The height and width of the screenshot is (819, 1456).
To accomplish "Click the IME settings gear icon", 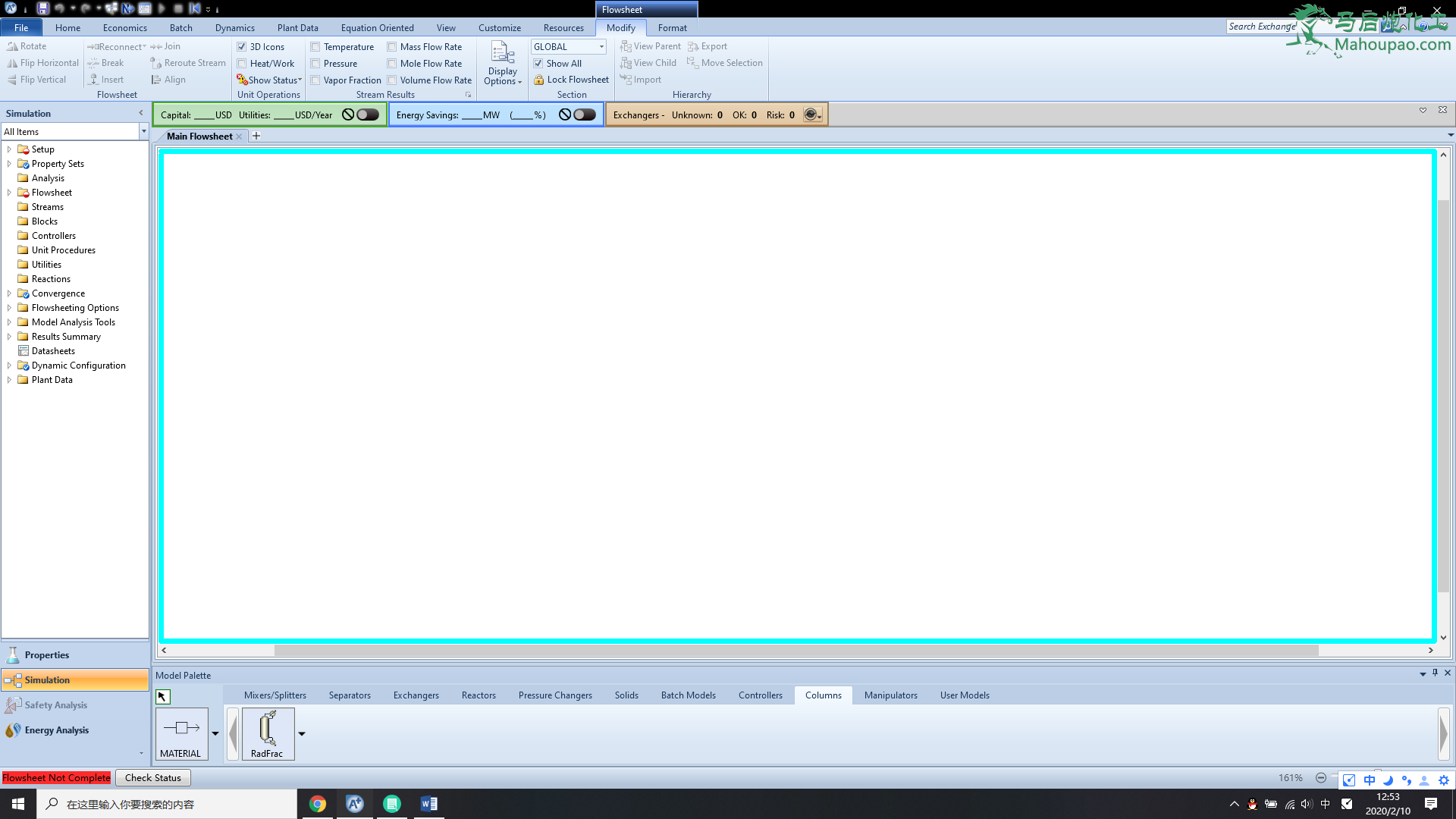I will click(1443, 780).
